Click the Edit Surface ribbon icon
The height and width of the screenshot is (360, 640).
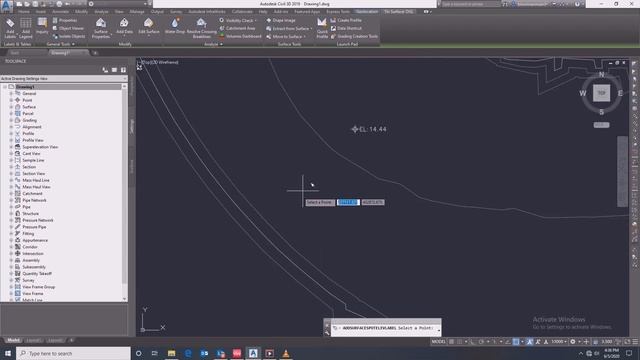tap(149, 26)
